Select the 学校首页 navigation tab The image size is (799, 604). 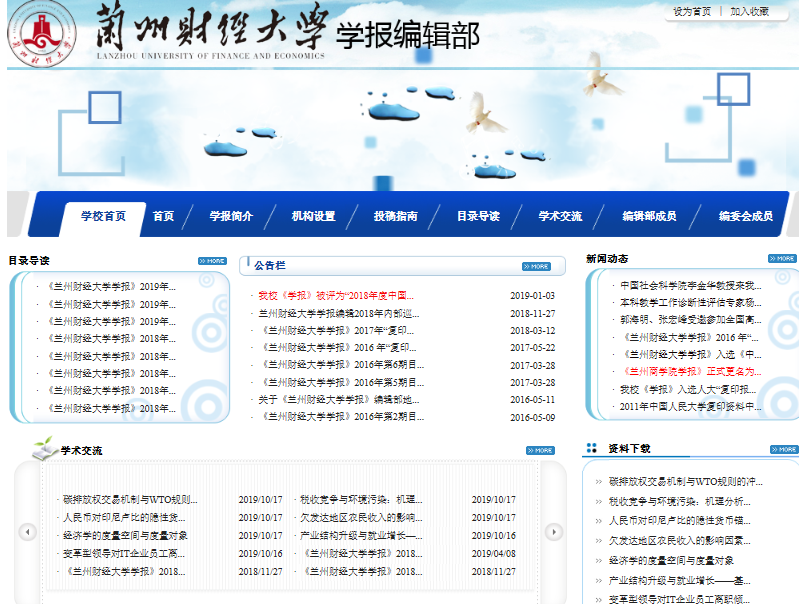(104, 216)
